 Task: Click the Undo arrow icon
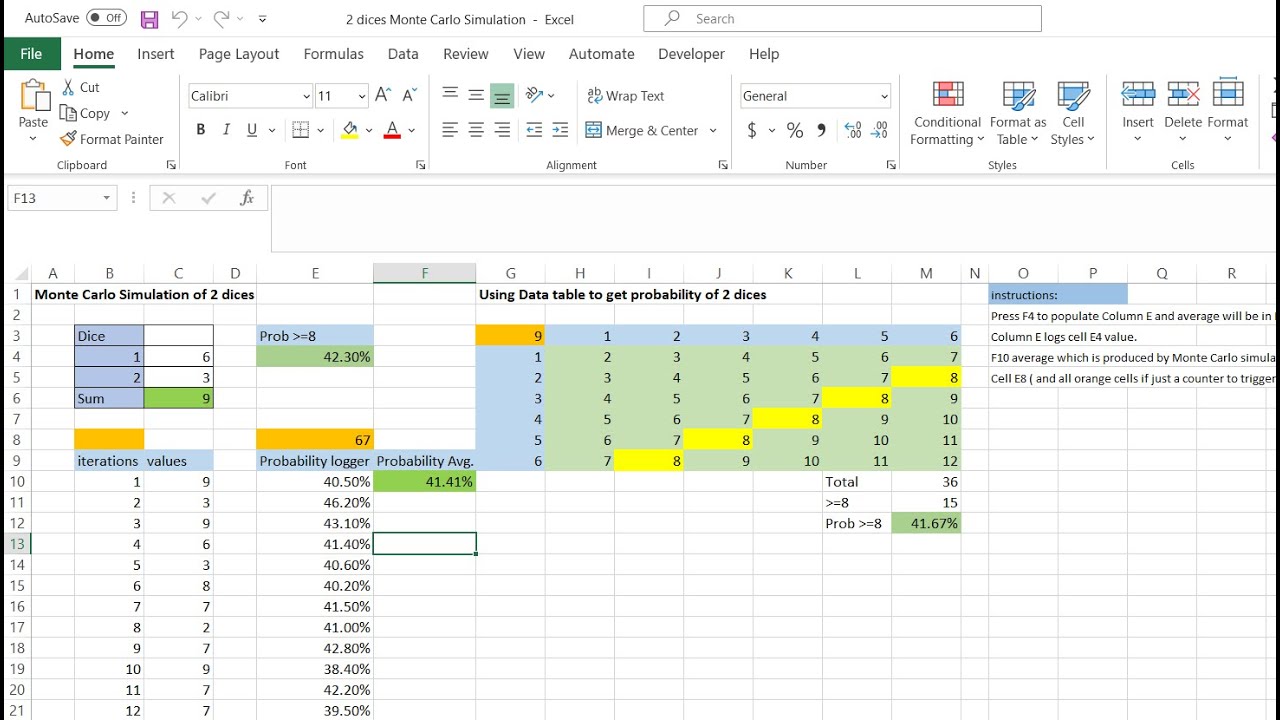(x=180, y=18)
